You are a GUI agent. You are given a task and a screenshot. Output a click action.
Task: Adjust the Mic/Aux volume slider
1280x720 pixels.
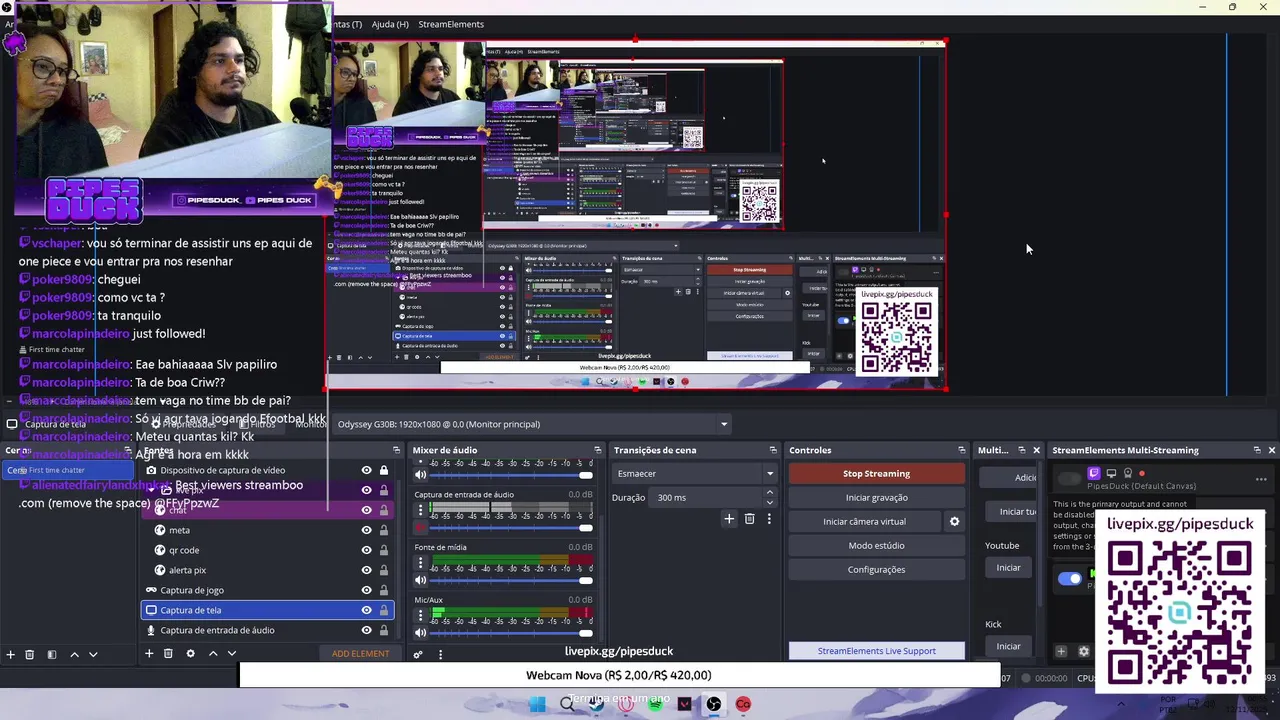tap(513, 632)
